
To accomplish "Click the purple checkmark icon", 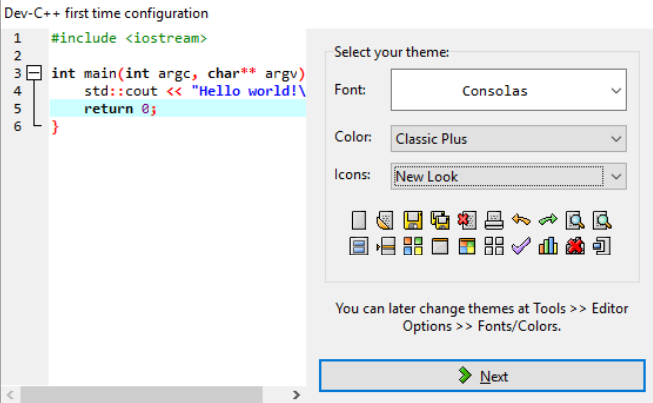I will coord(521,246).
